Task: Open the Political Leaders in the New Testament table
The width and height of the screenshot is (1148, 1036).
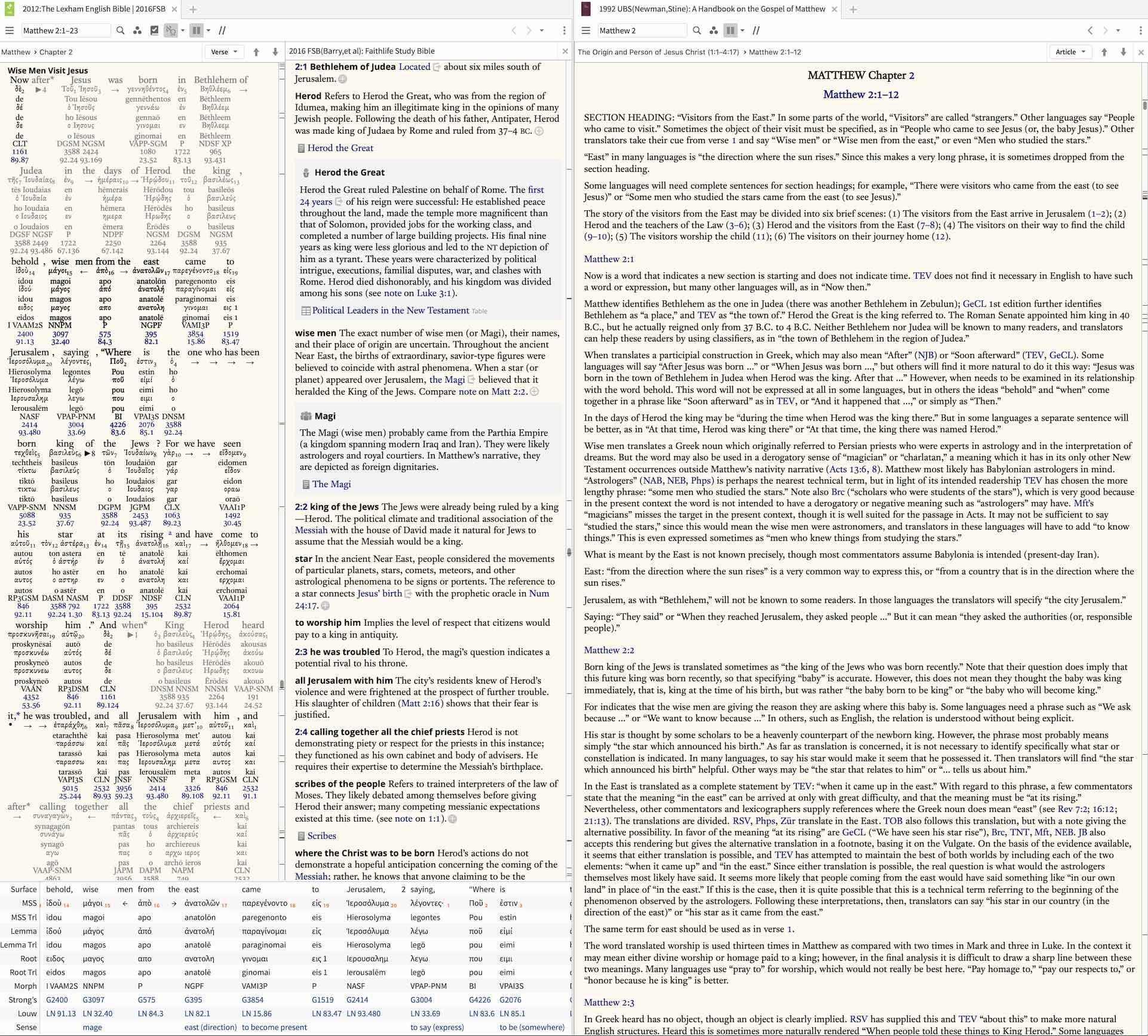Action: click(390, 311)
